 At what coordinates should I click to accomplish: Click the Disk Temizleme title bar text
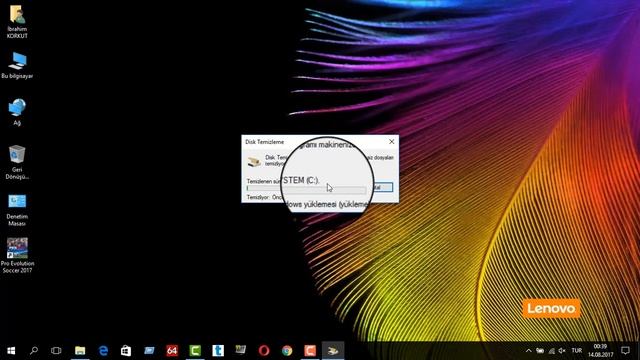click(x=264, y=142)
